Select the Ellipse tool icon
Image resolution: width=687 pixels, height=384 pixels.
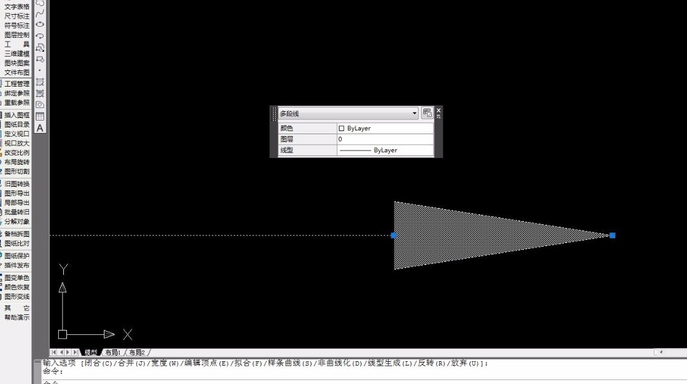(x=40, y=25)
